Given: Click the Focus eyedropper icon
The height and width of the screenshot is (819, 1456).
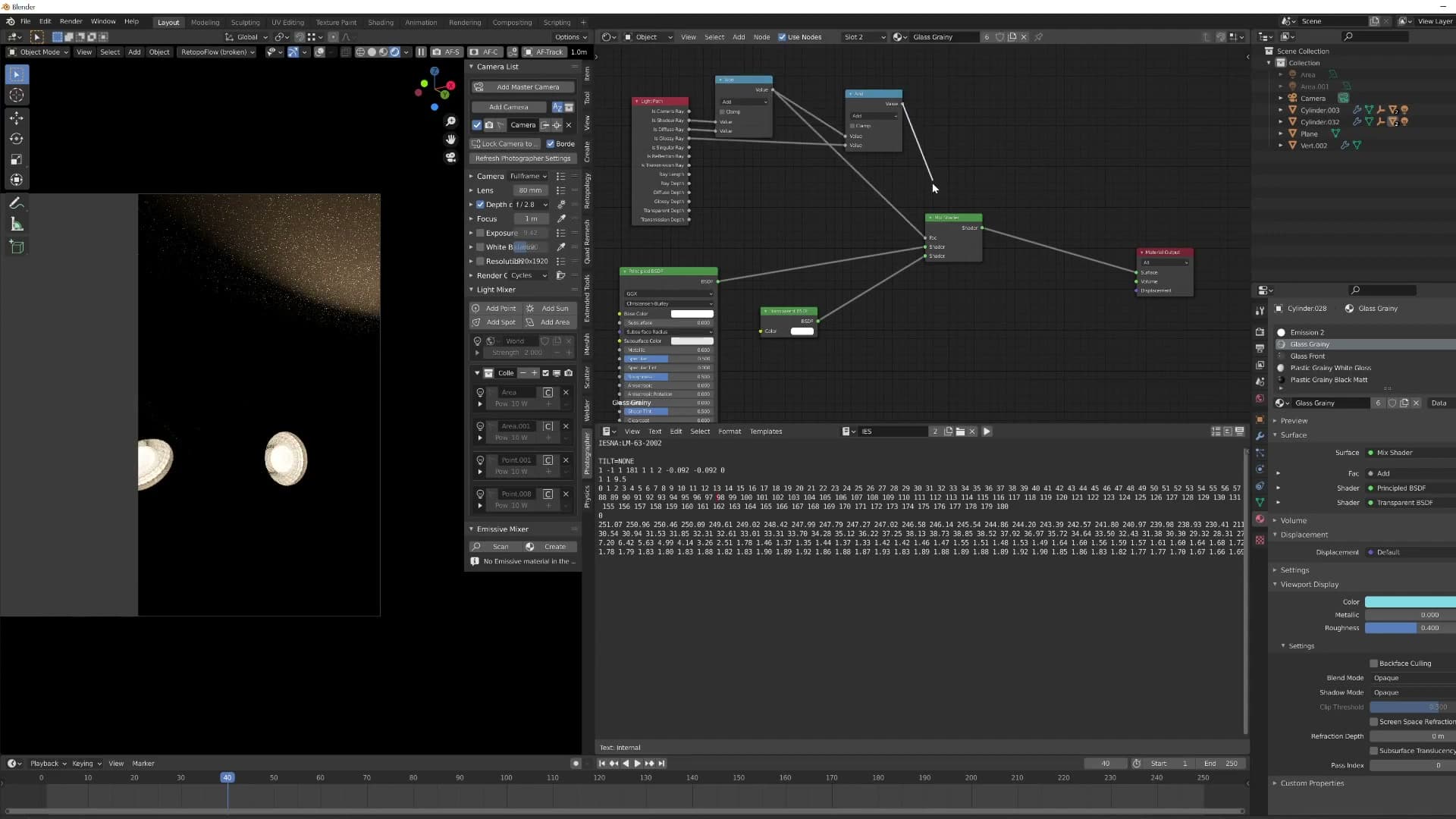Looking at the screenshot, I should point(561,218).
